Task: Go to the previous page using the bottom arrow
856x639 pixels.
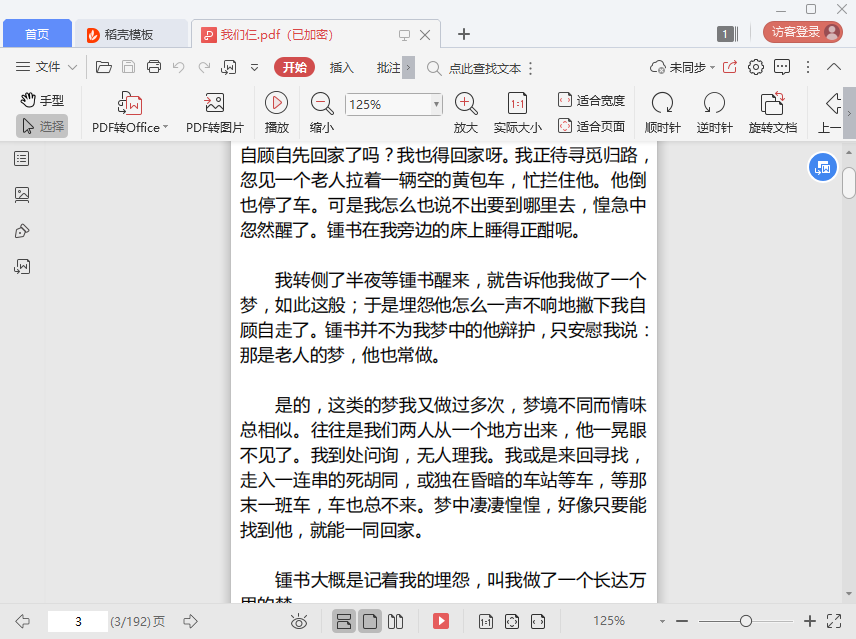Action: click(x=22, y=621)
